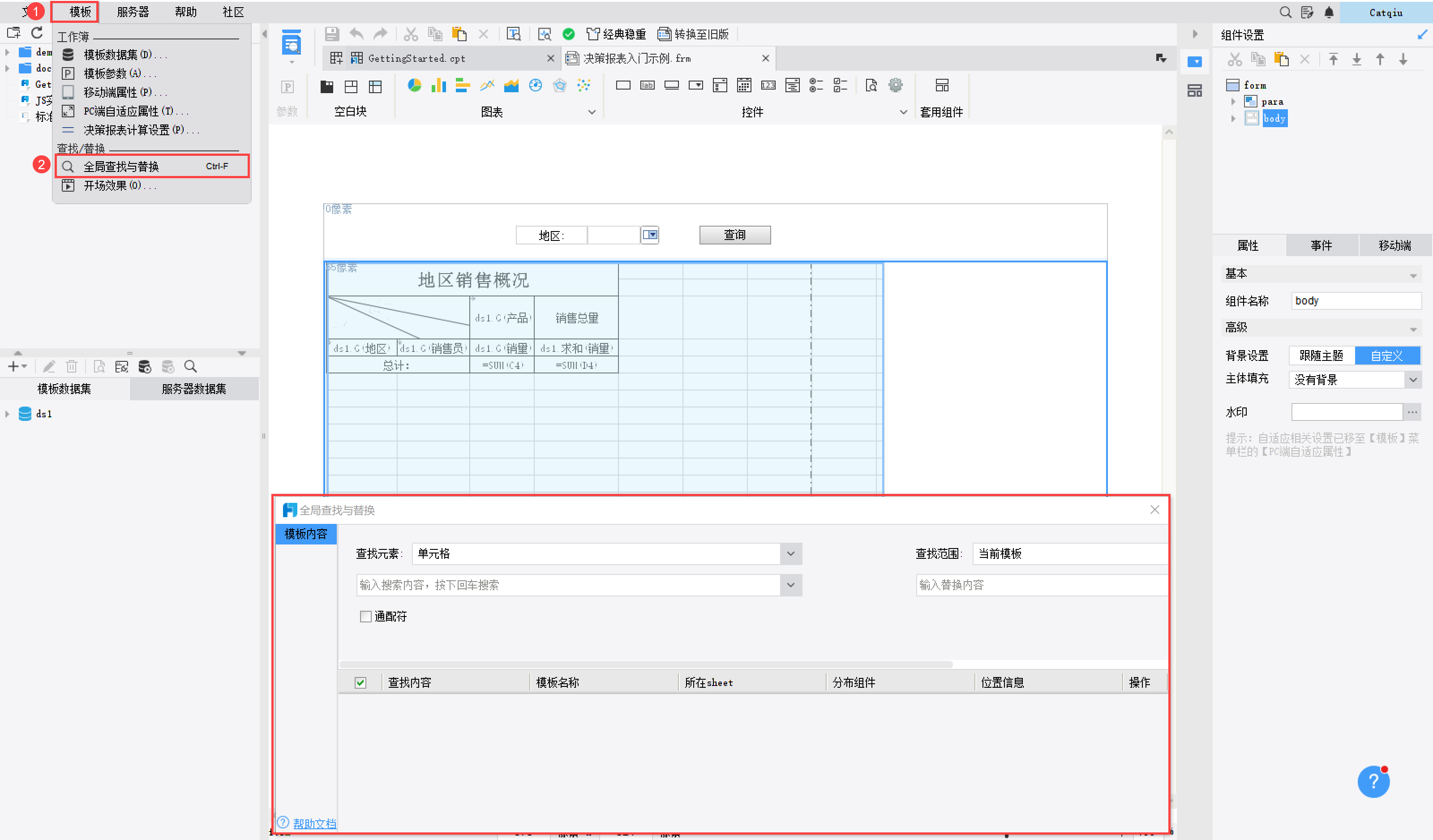Expand the ds1 dataset tree node
Image resolution: width=1433 pixels, height=840 pixels.
click(x=8, y=414)
